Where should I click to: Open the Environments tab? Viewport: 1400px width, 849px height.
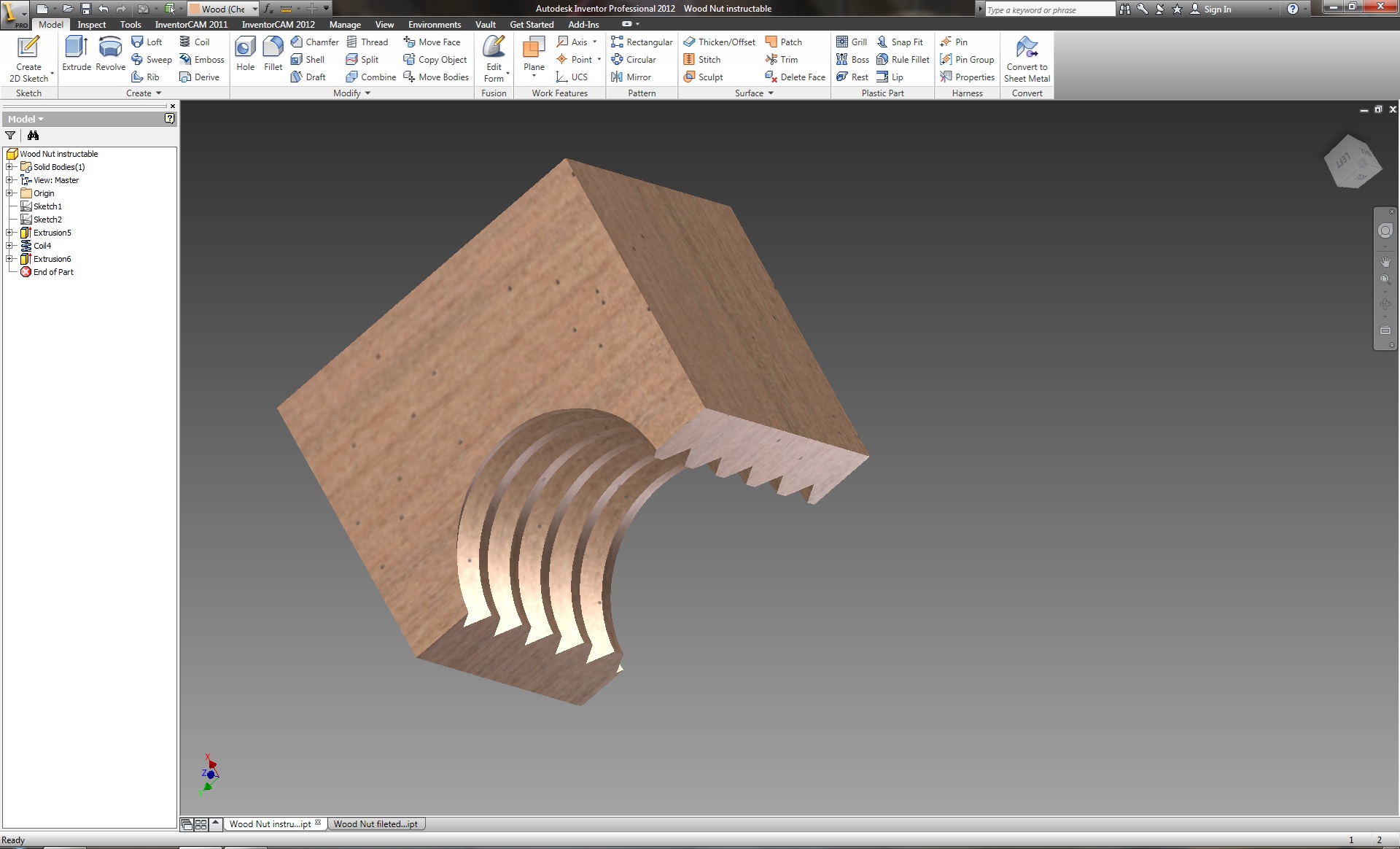[x=435, y=24]
